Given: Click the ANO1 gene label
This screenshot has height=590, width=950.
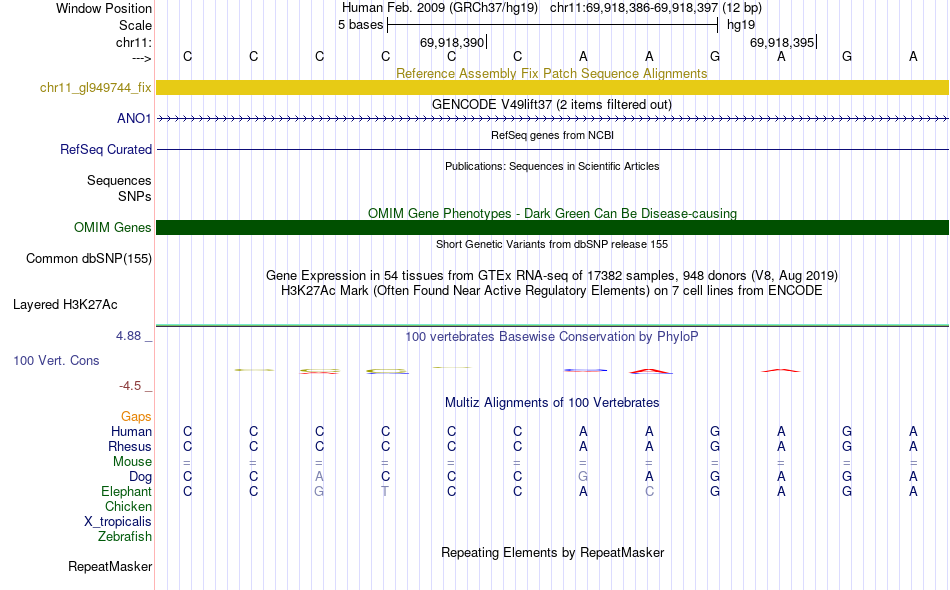Looking at the screenshot, I should tap(134, 118).
